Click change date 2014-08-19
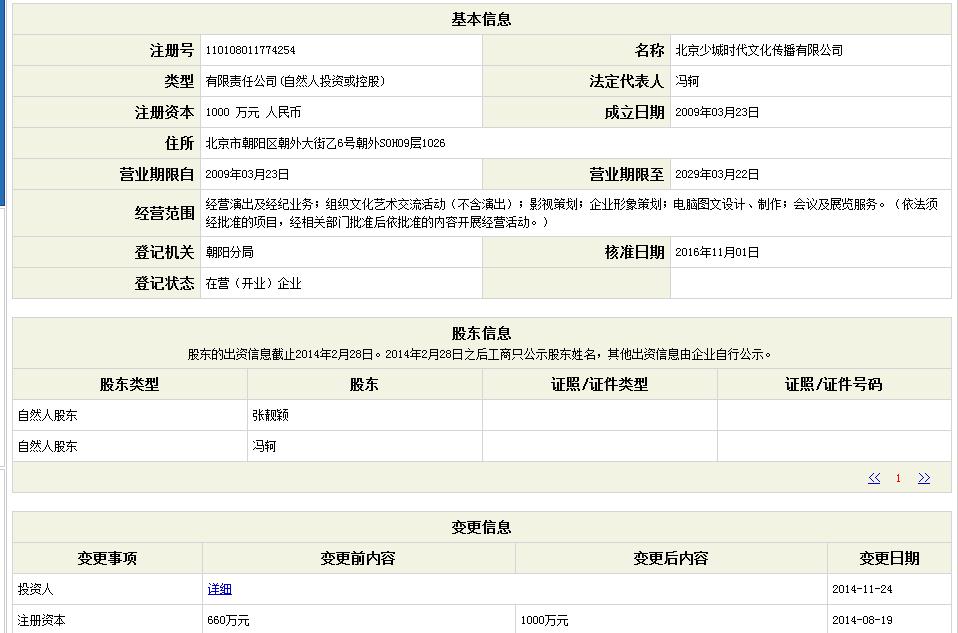The height and width of the screenshot is (633, 958). tap(862, 620)
